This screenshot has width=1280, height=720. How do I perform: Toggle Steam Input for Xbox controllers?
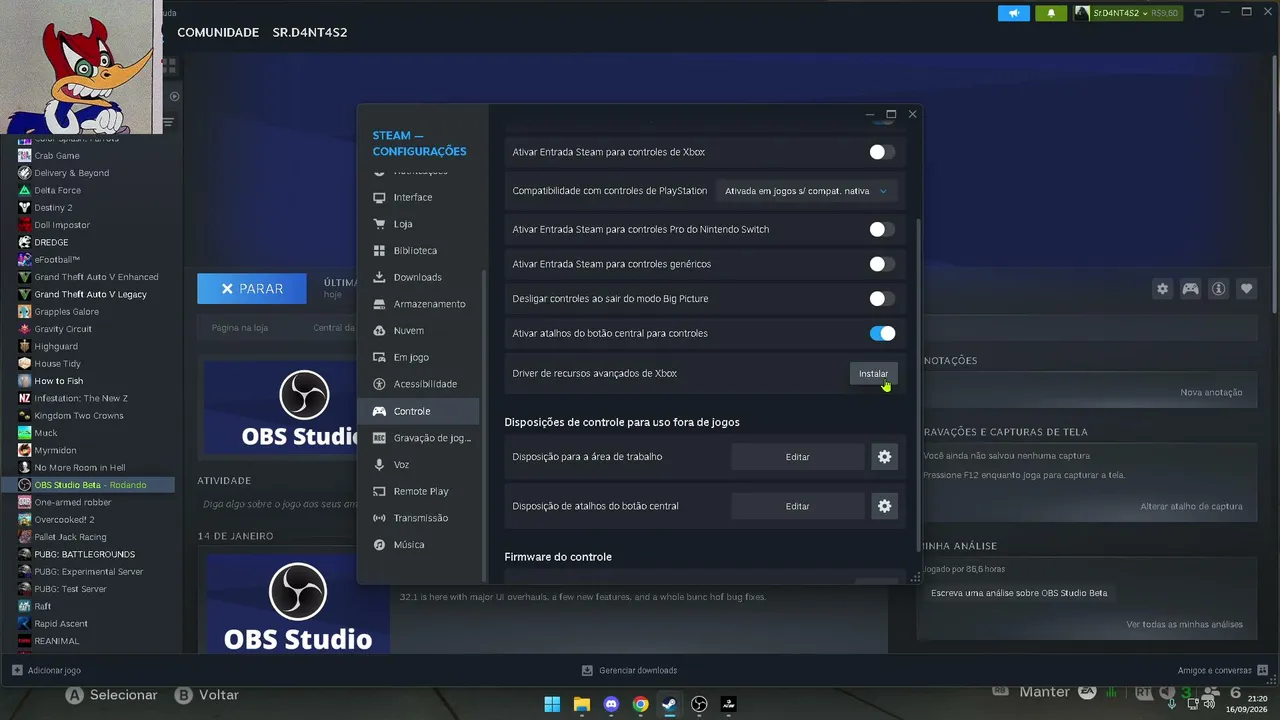pos(881,152)
